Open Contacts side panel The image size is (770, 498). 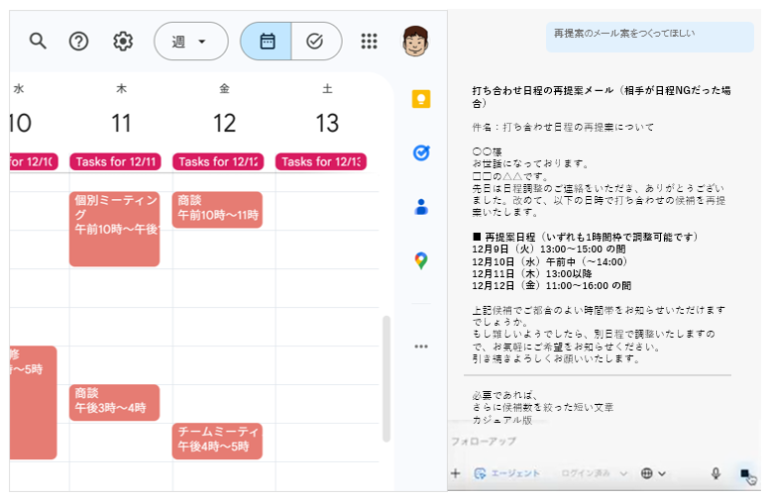coord(421,207)
